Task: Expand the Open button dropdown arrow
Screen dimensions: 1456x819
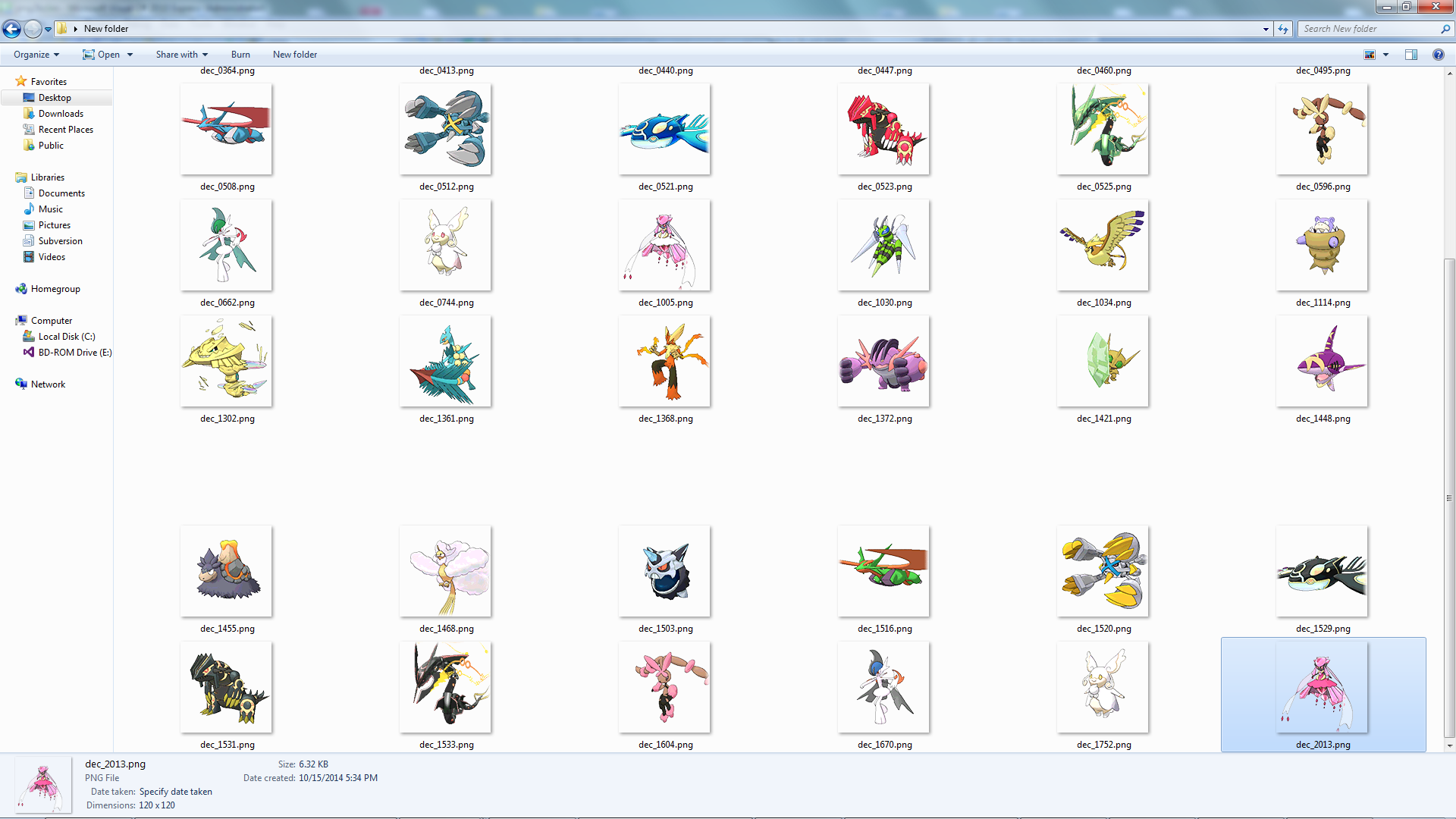Action: click(x=130, y=55)
